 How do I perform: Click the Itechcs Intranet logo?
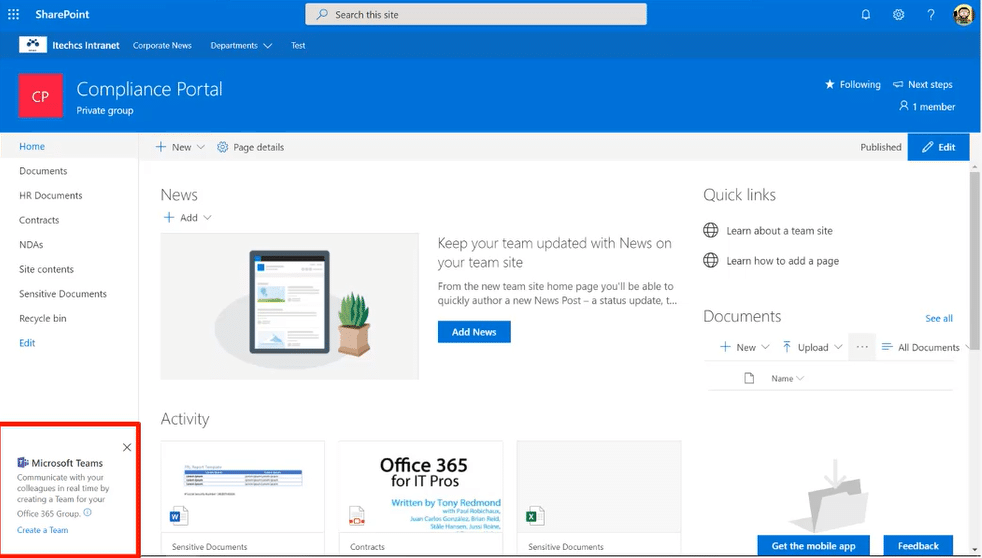33,44
